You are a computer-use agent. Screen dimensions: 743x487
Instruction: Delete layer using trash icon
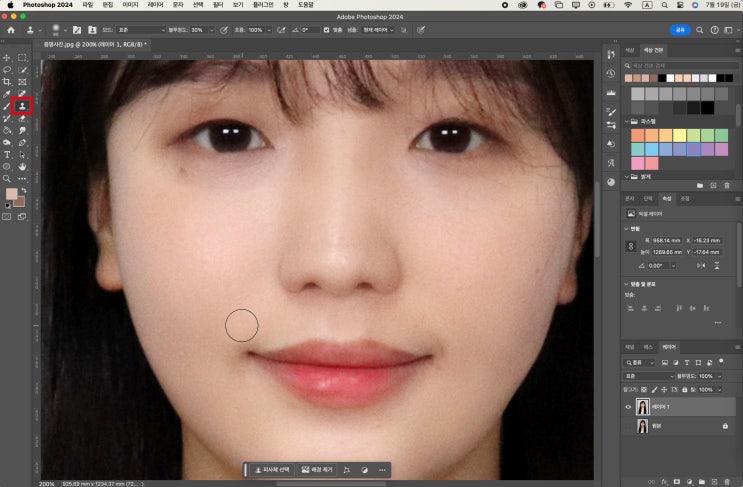coord(728,481)
